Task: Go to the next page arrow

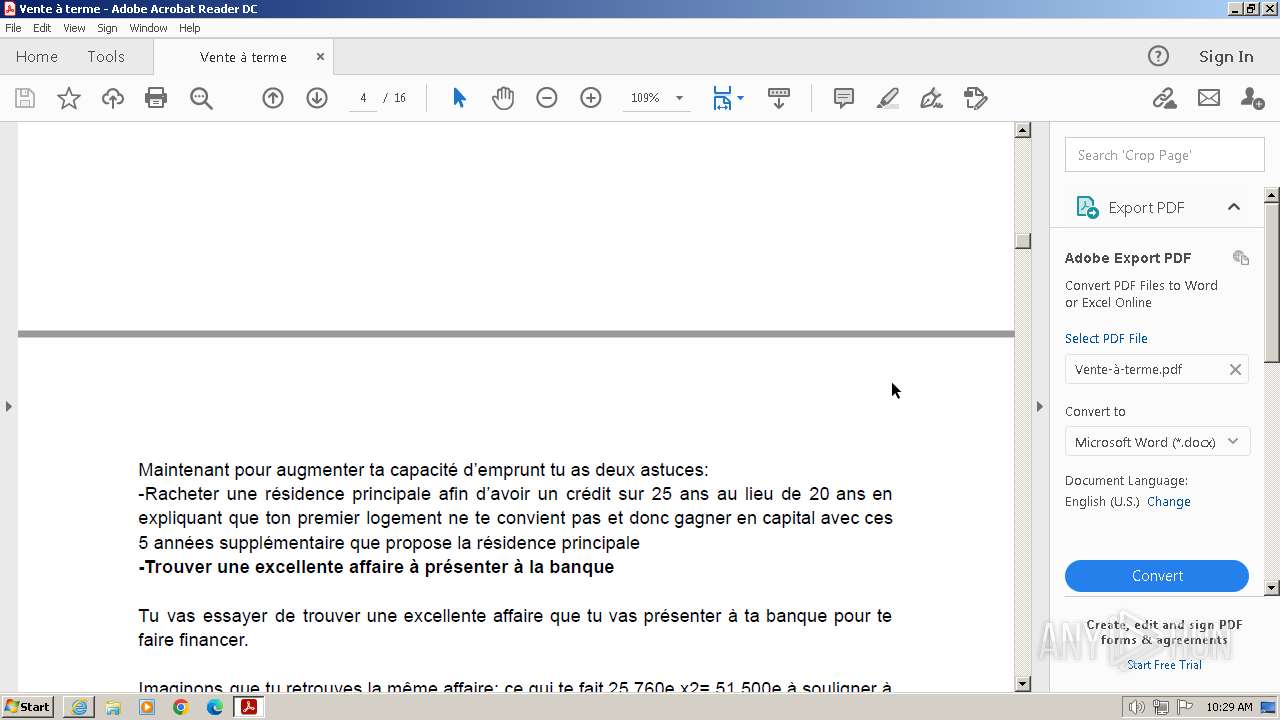Action: click(x=317, y=98)
